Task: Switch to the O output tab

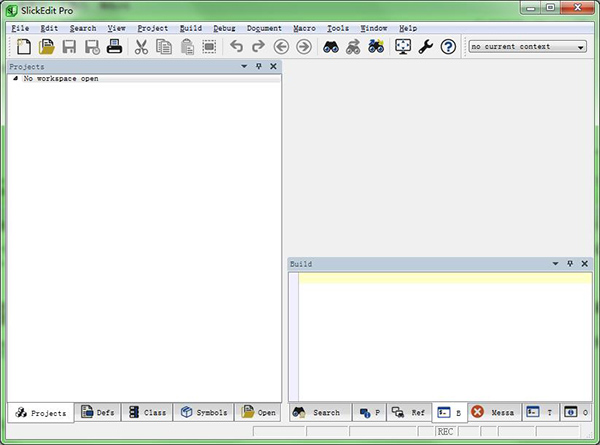Action: tap(576, 412)
